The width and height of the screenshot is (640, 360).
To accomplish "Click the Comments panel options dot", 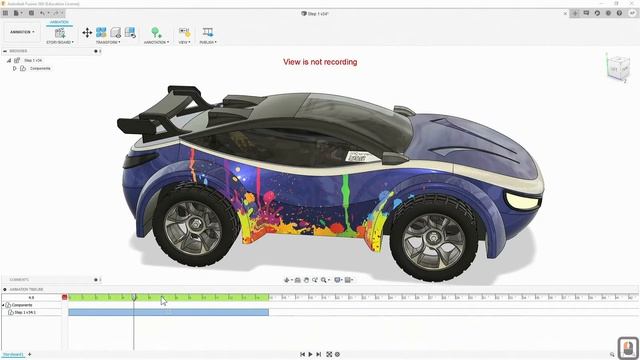I will (96, 280).
